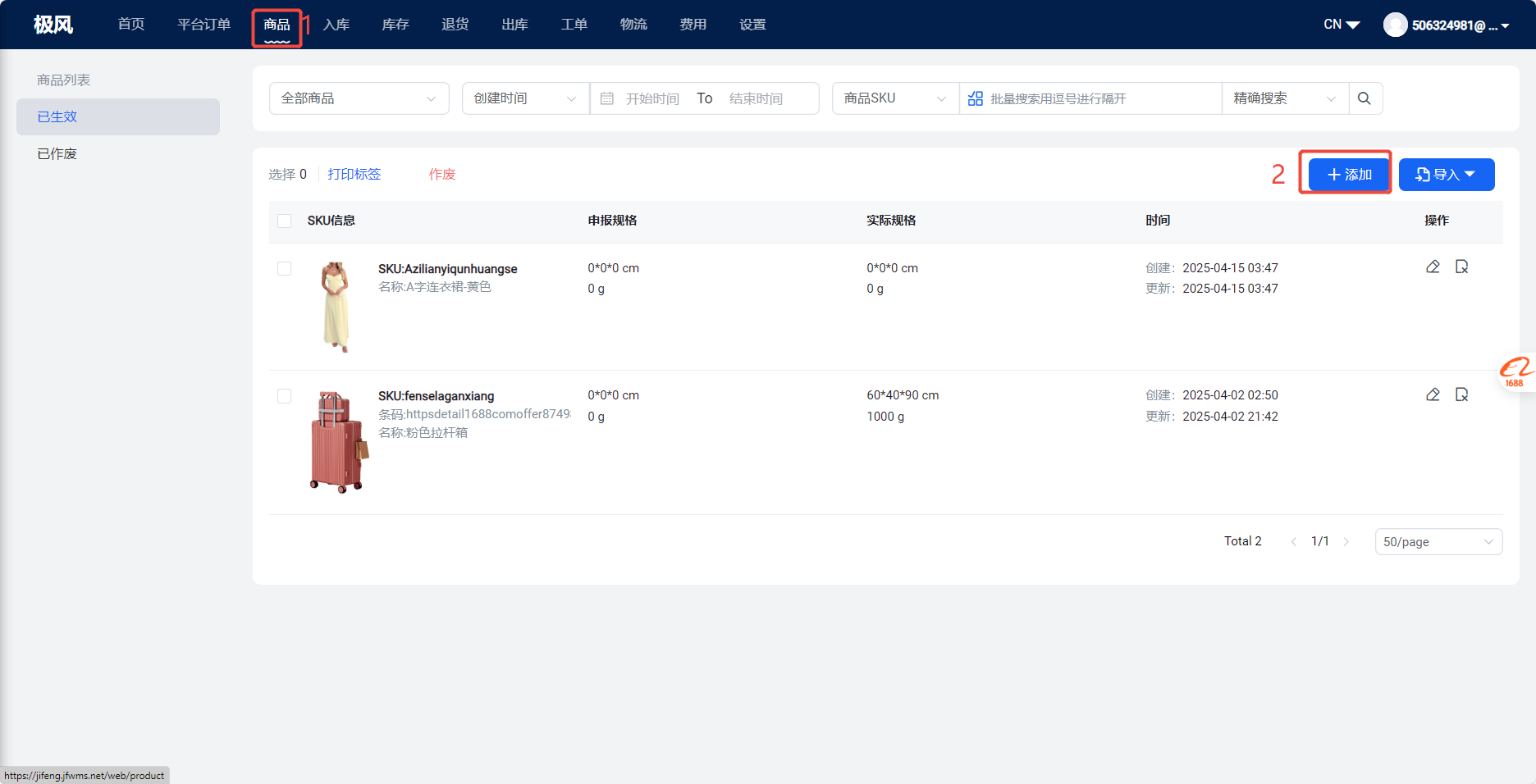Click the 打印标签 print label link
The image size is (1536, 784).
click(354, 174)
